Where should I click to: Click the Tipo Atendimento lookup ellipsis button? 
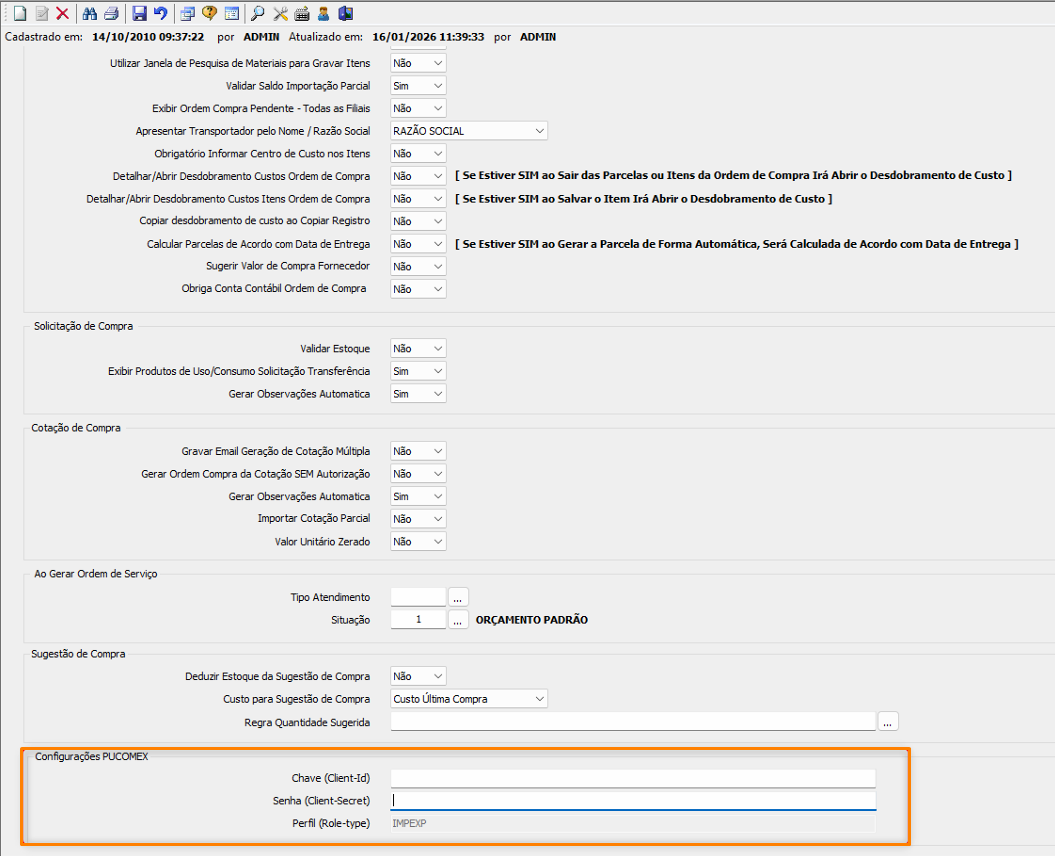pos(458,597)
